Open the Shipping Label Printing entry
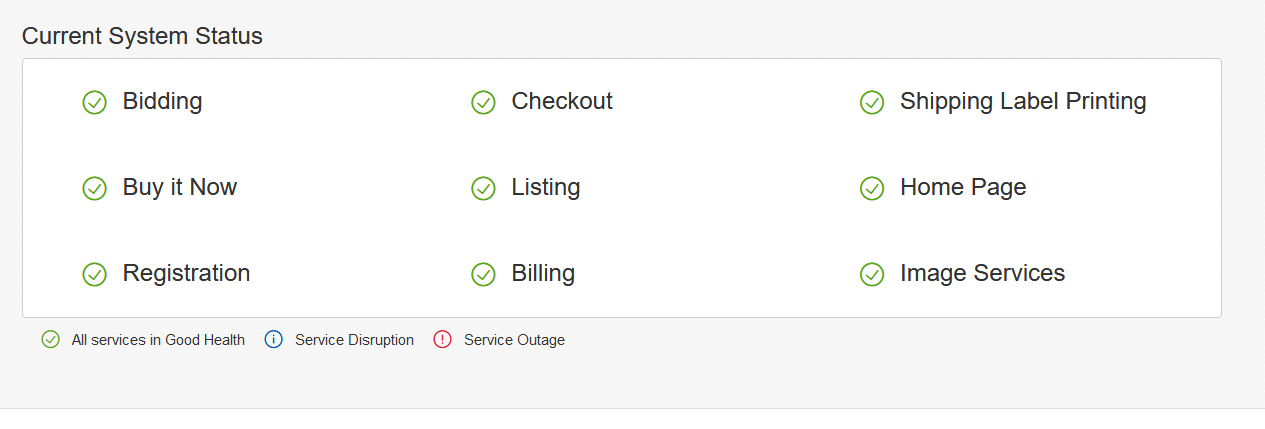The width and height of the screenshot is (1265, 429). (1023, 101)
